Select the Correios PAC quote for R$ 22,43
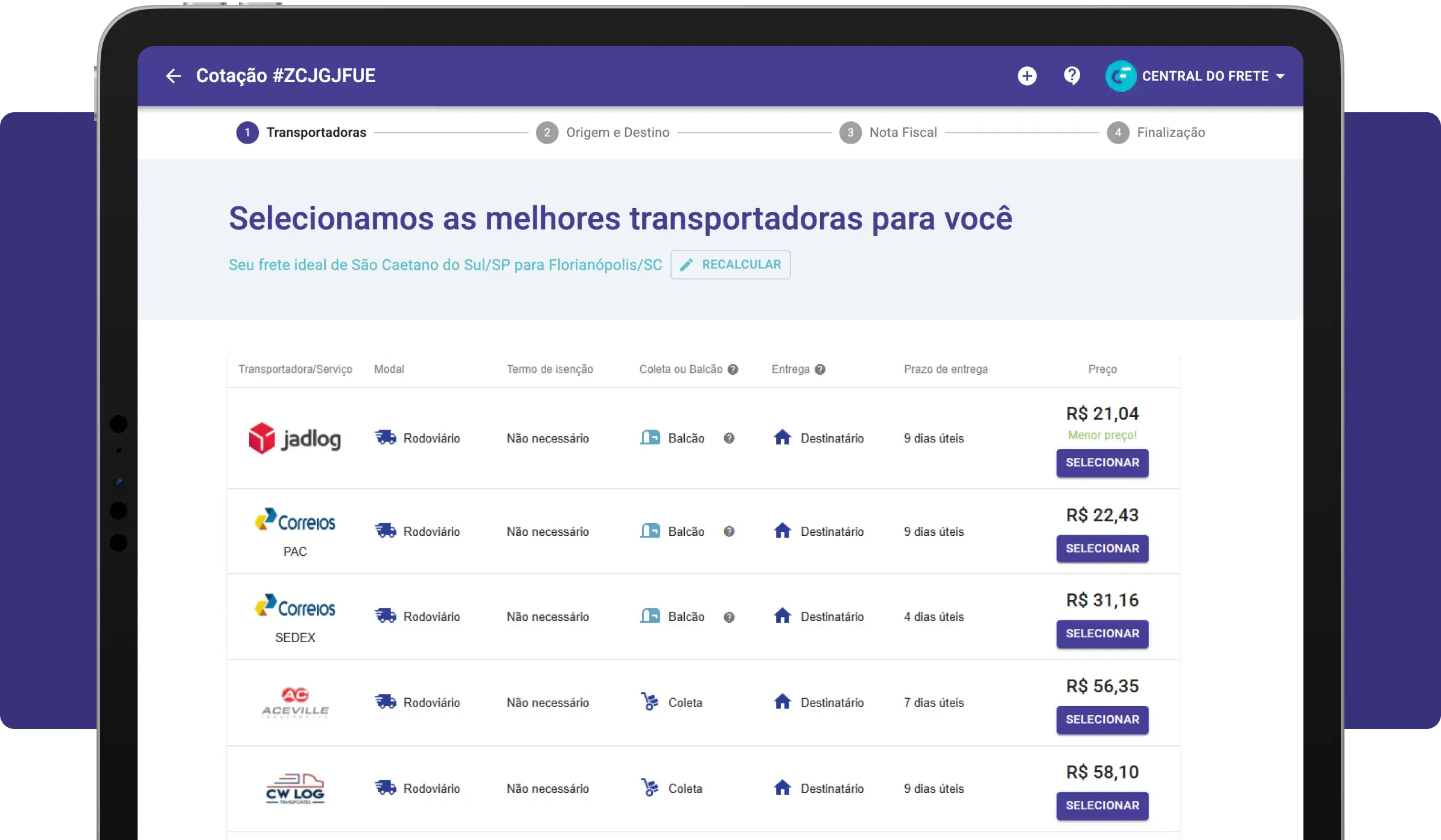 click(1102, 549)
